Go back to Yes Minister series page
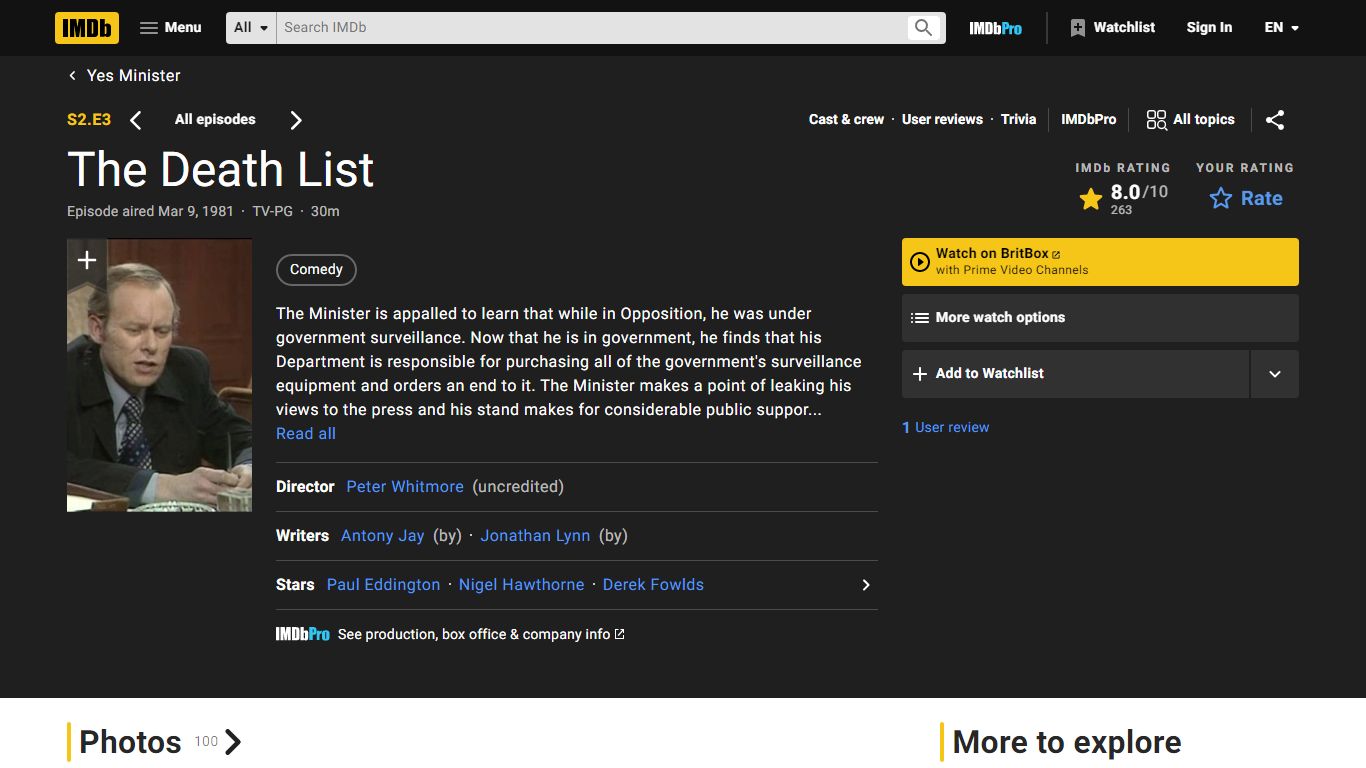Image resolution: width=1366 pixels, height=768 pixels. coord(124,76)
